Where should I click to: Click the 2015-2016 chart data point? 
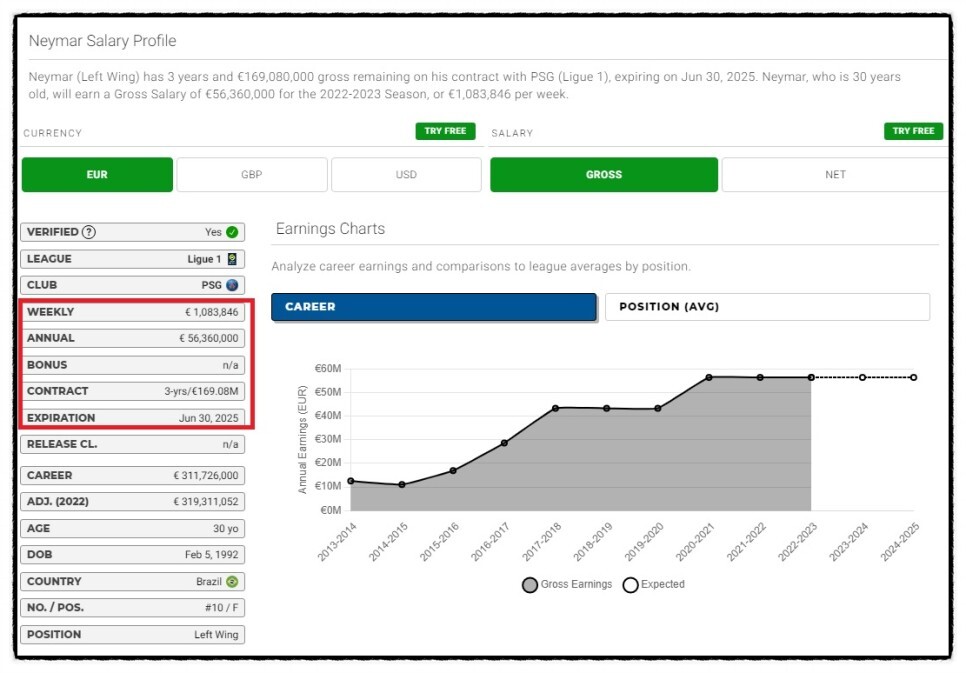(x=453, y=471)
